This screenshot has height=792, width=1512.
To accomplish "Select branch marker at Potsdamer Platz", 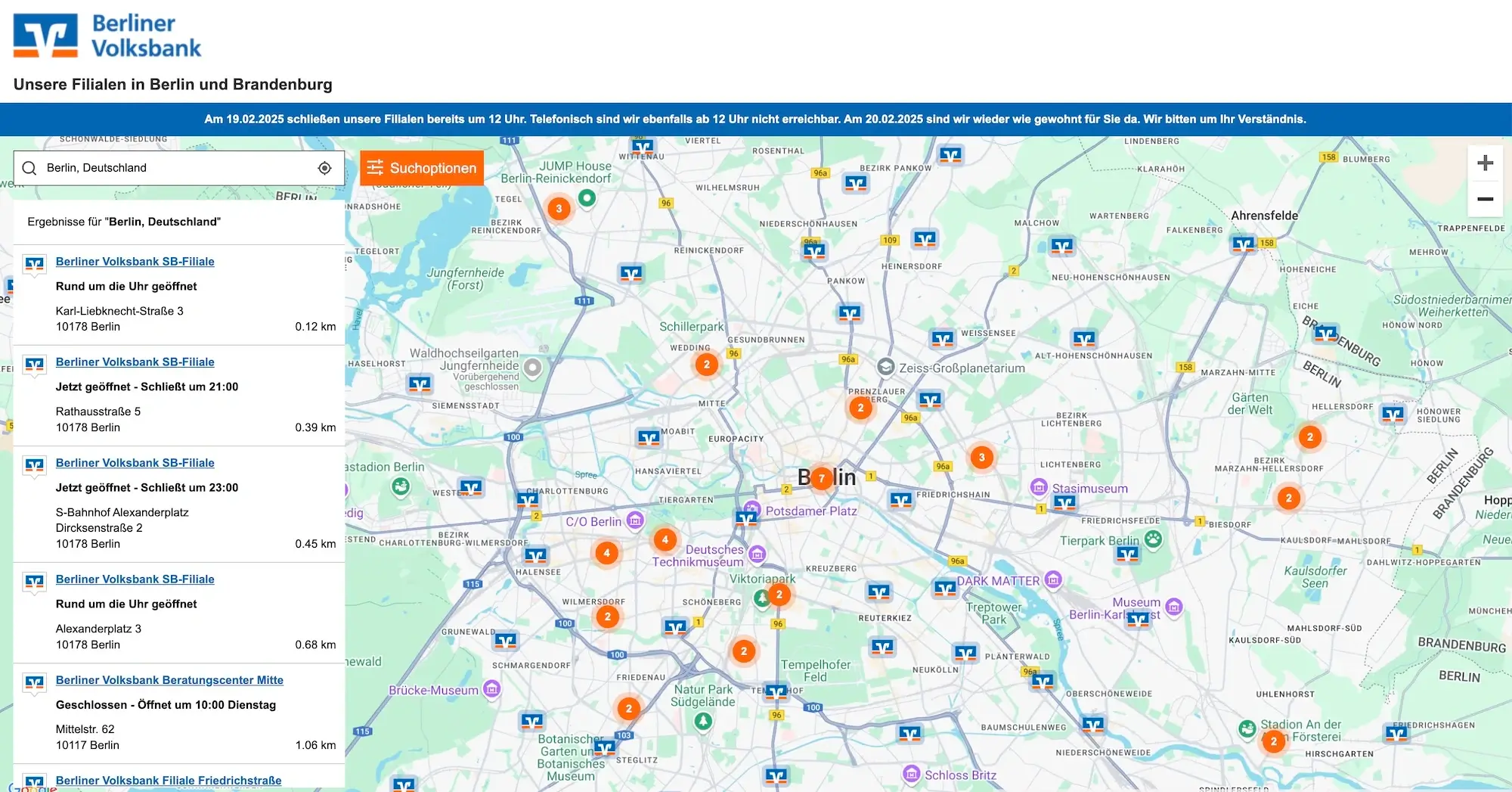I will click(x=746, y=519).
